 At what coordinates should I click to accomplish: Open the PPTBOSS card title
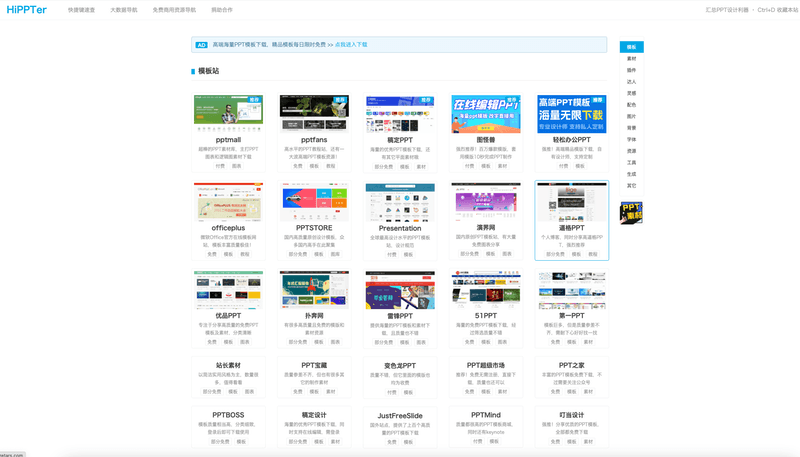click(x=228, y=415)
